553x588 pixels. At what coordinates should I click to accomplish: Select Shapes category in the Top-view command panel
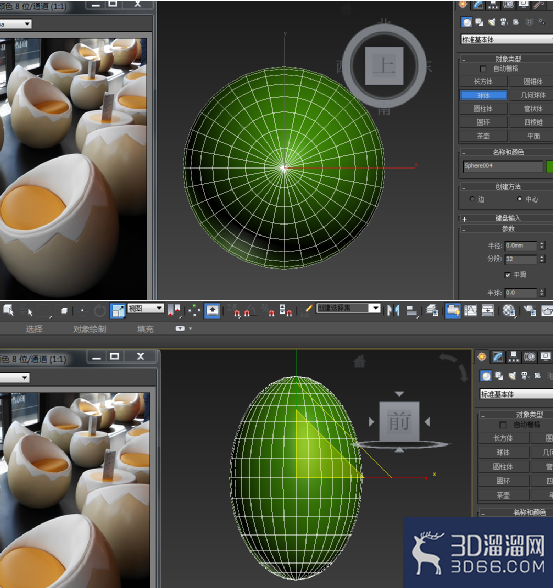479,22
